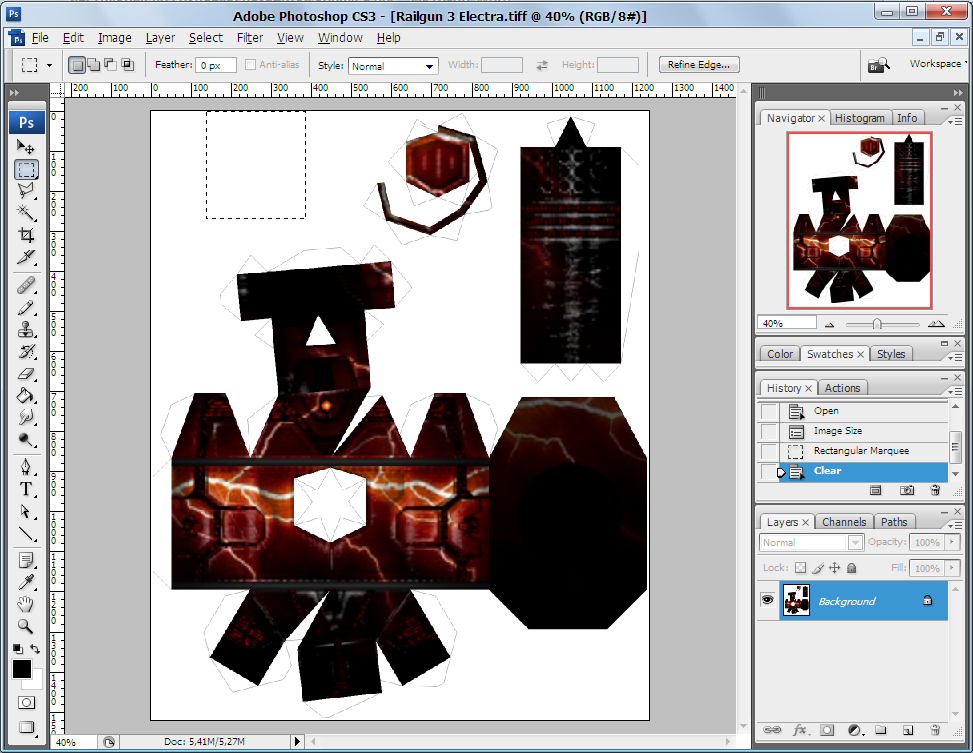
Task: Select the Slice tool
Action: point(25,256)
